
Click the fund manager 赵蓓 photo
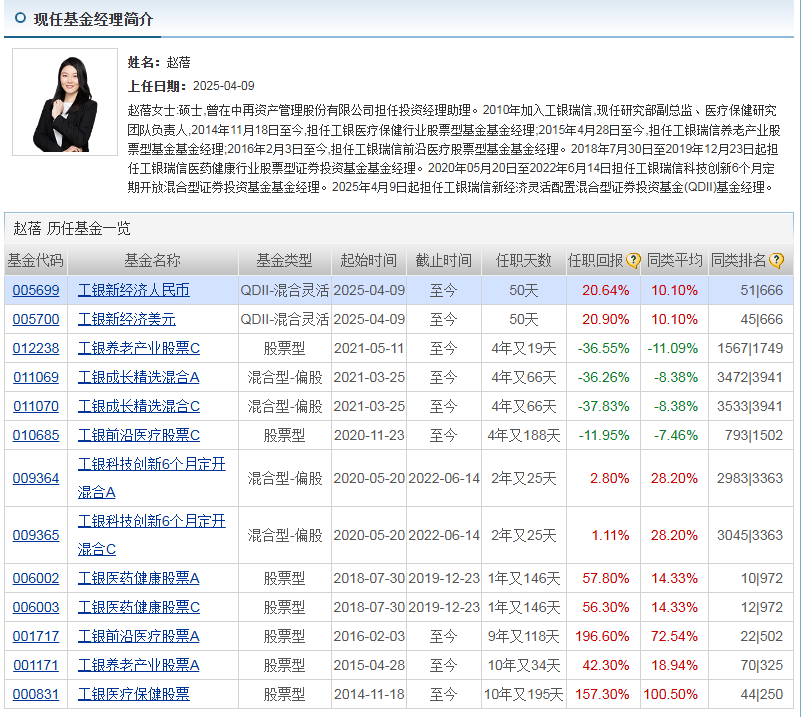65,102
